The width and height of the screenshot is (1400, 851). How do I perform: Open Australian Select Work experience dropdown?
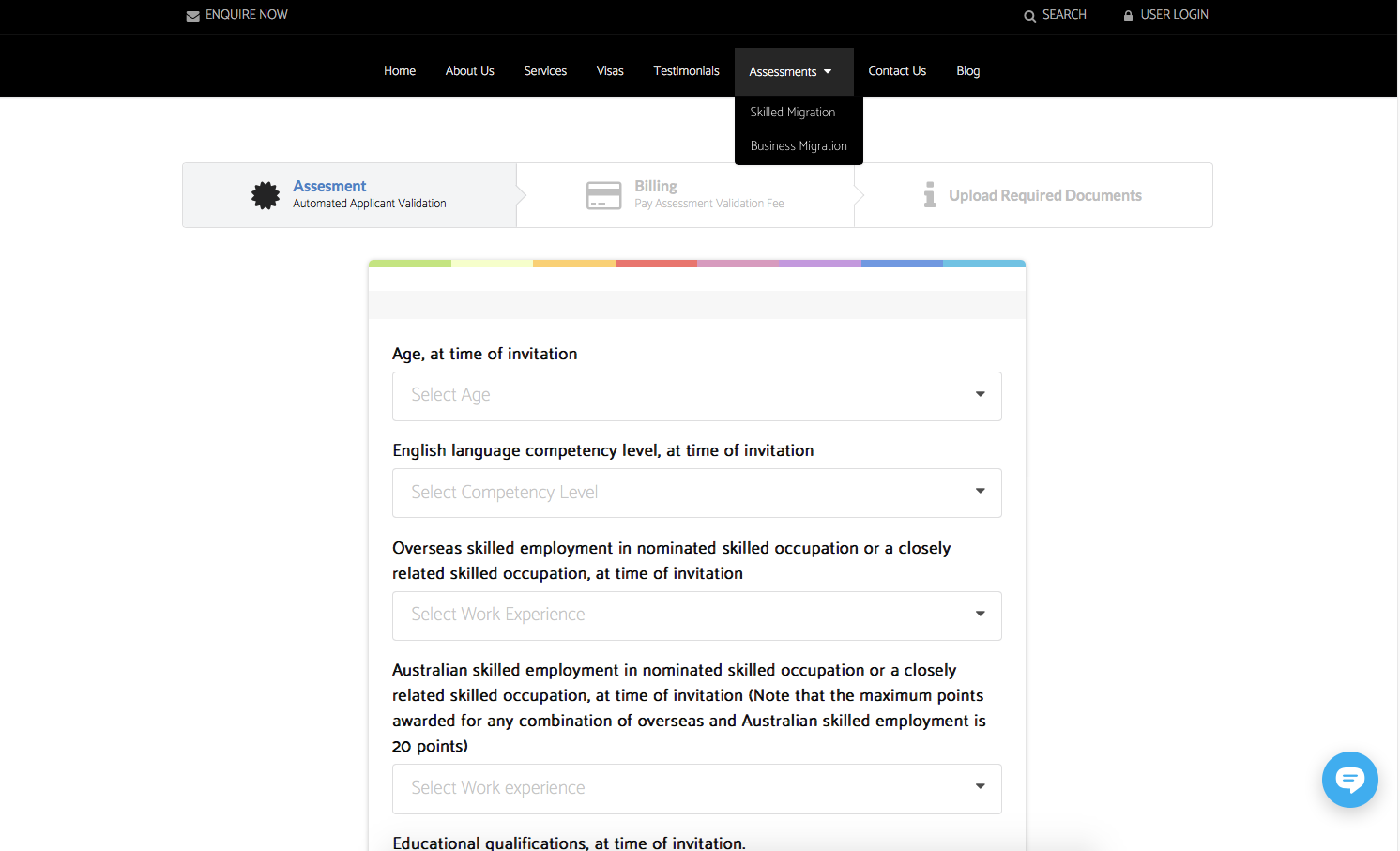click(697, 789)
